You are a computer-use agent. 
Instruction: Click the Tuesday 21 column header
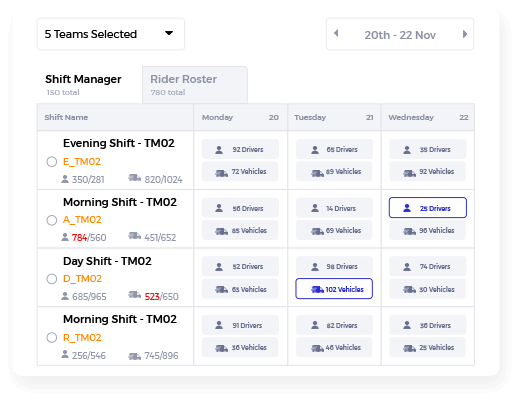(x=334, y=117)
